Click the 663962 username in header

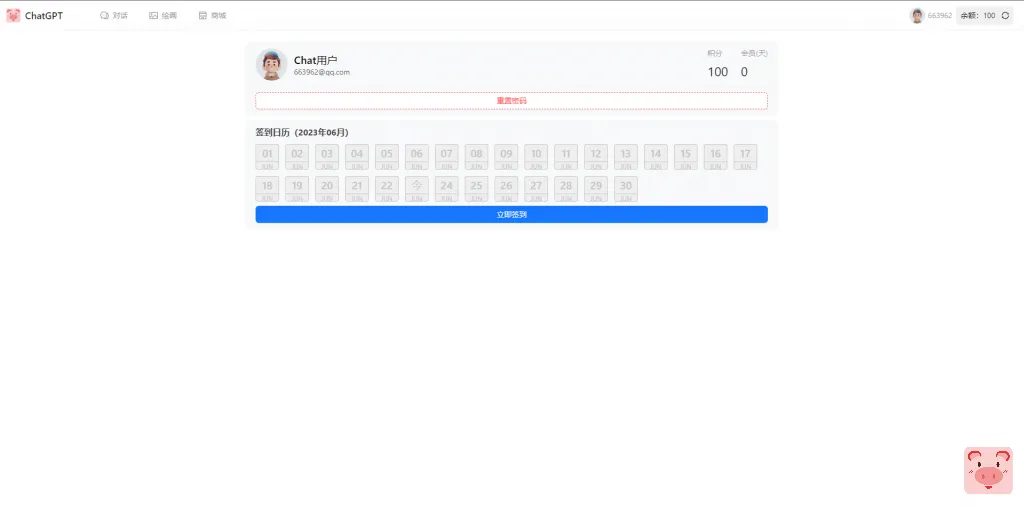[x=940, y=16]
